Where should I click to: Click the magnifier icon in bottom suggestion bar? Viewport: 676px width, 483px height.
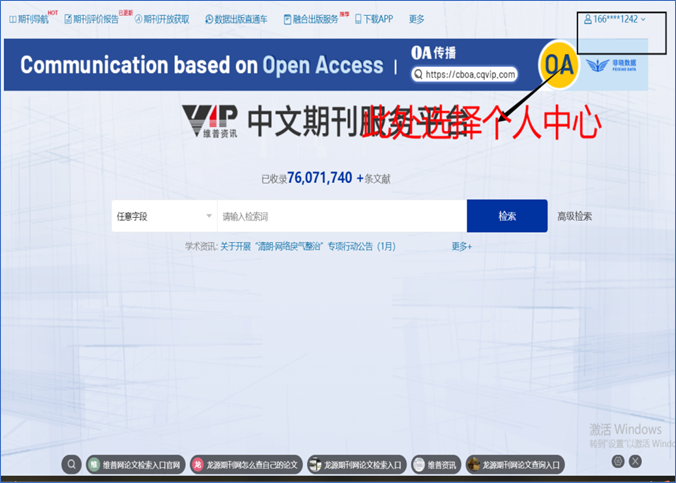click(x=72, y=464)
